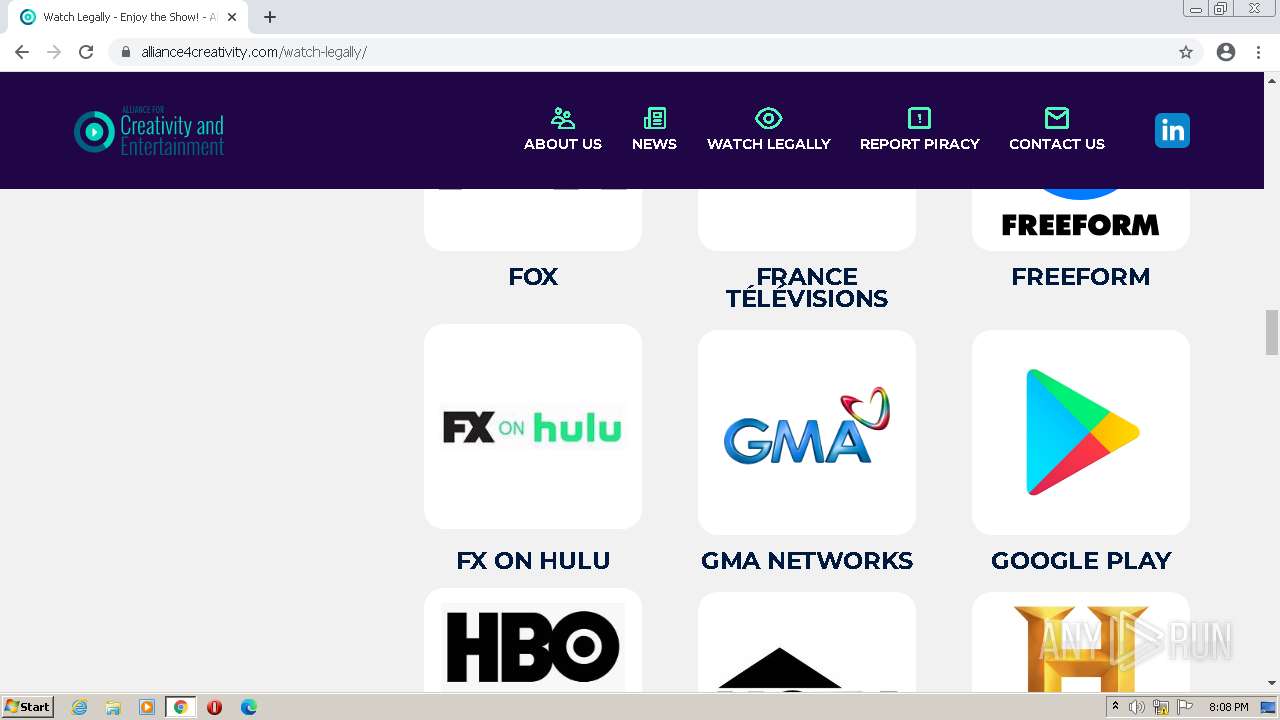Open the clock showing 8:08 PM
This screenshot has height=720, width=1280.
(x=1228, y=707)
